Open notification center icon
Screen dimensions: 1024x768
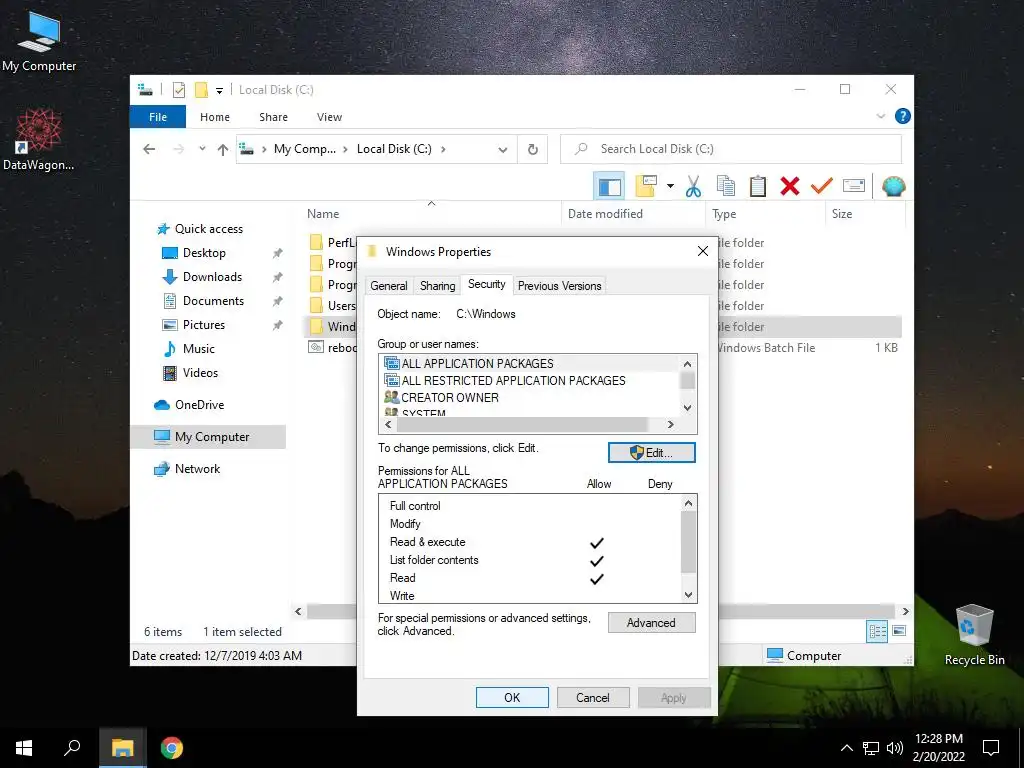coord(991,748)
